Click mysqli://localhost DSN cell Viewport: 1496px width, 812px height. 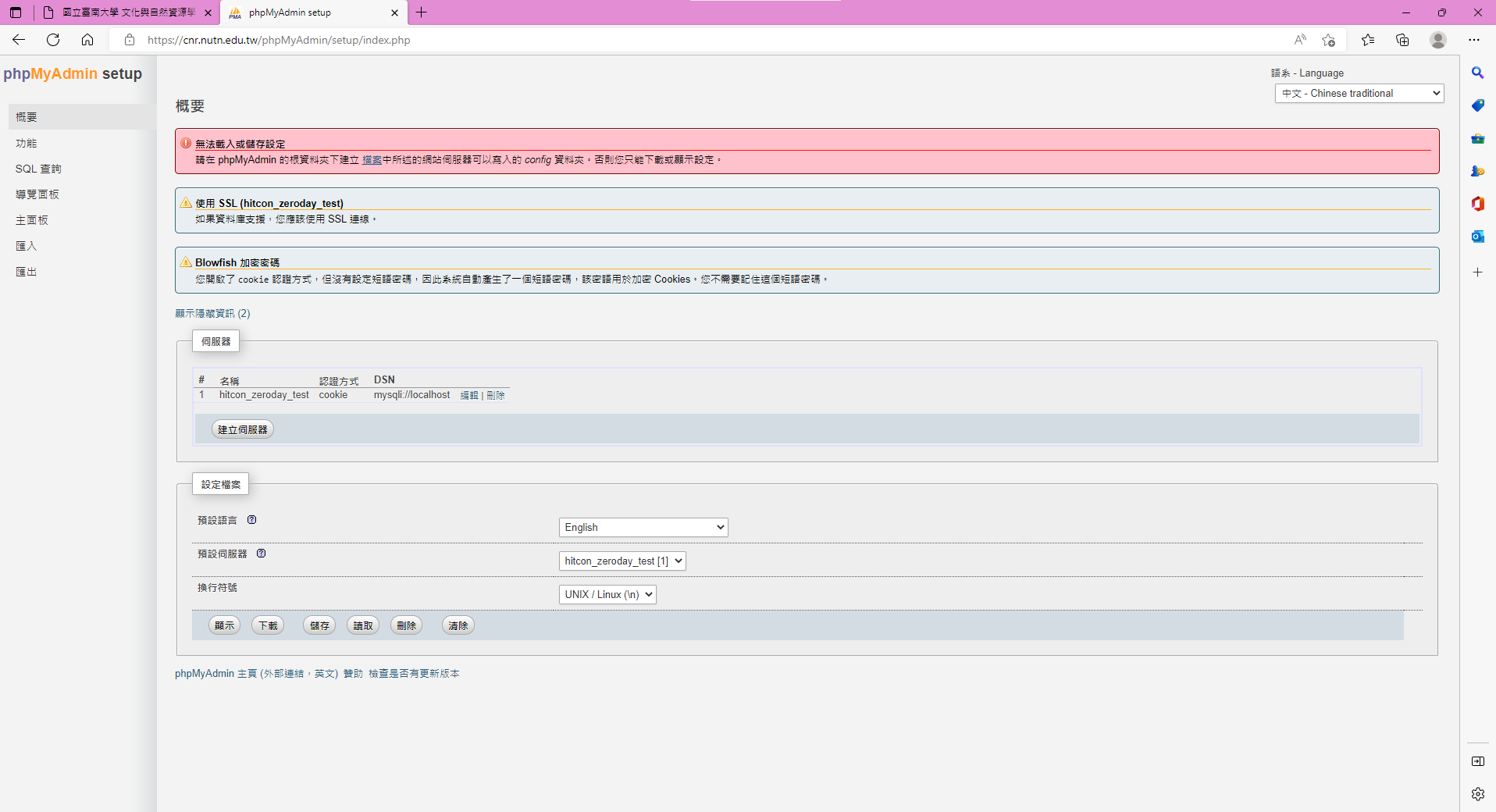click(411, 394)
